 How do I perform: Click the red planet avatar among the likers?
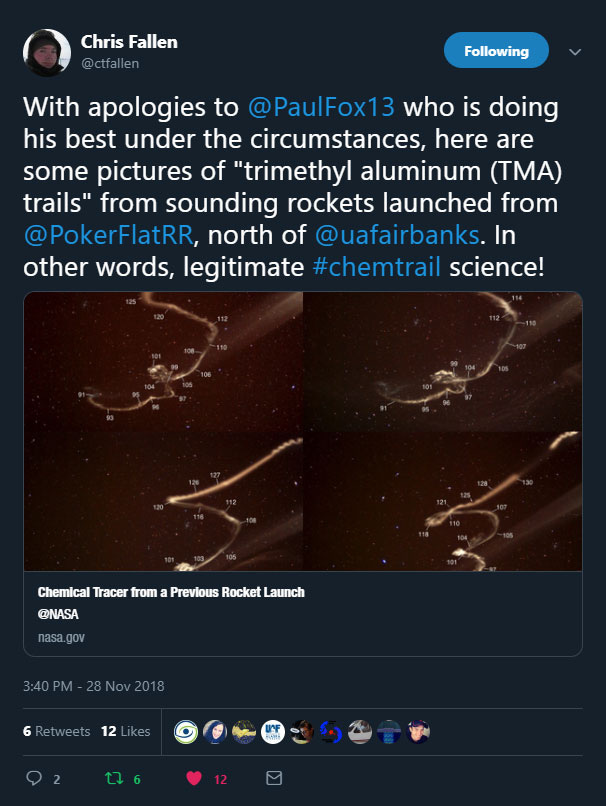click(x=333, y=731)
